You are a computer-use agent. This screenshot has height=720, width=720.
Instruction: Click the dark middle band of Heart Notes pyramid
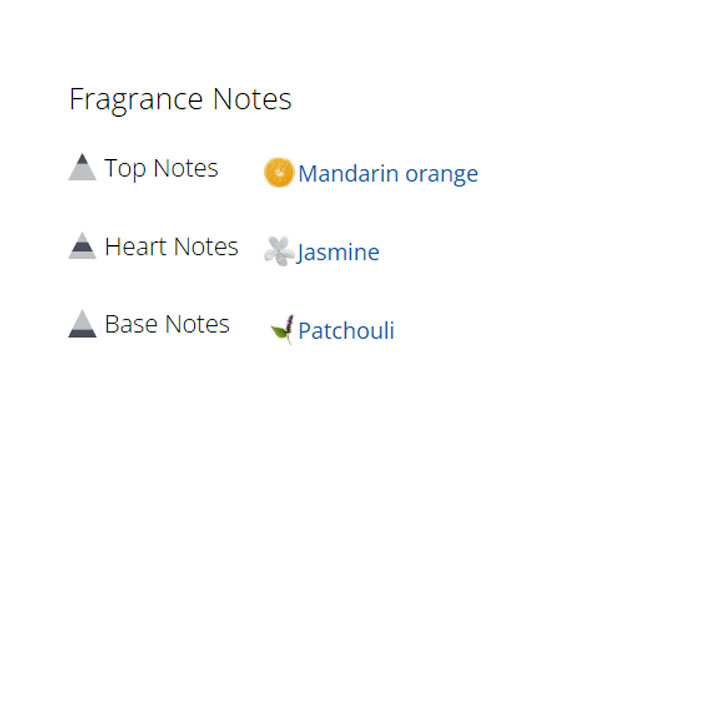click(82, 246)
